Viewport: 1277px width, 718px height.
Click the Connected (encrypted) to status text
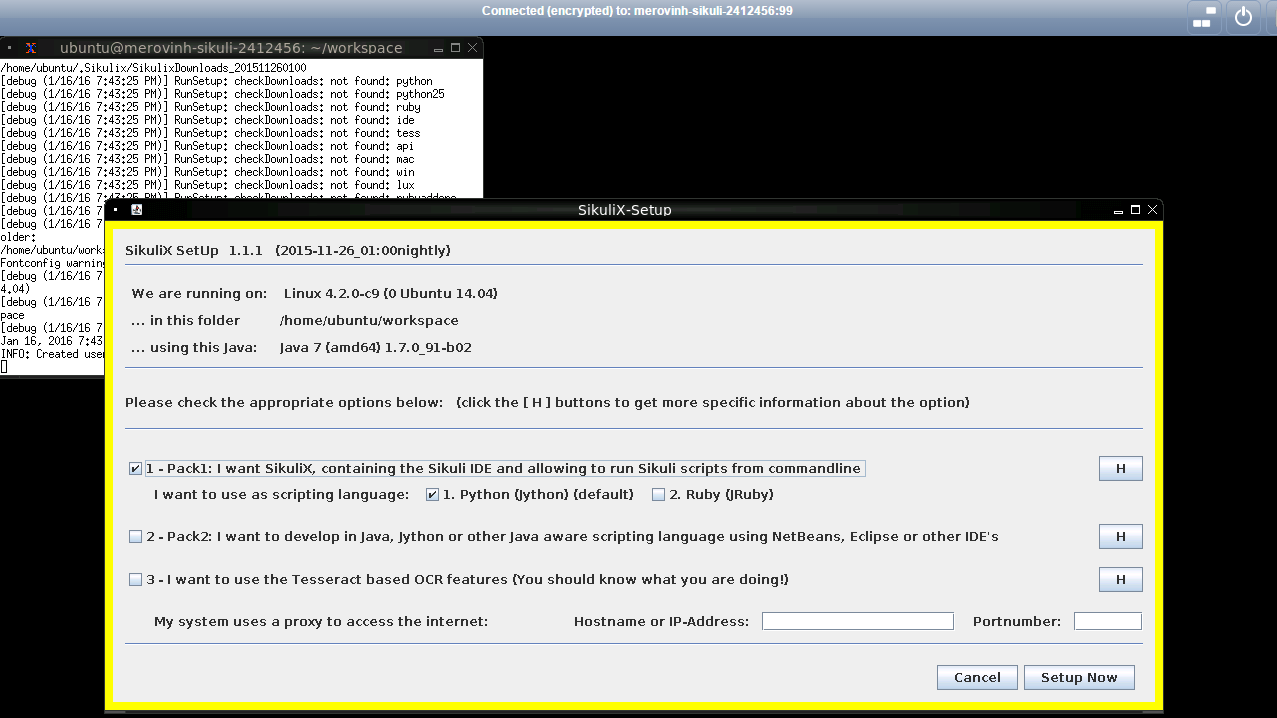pos(637,11)
